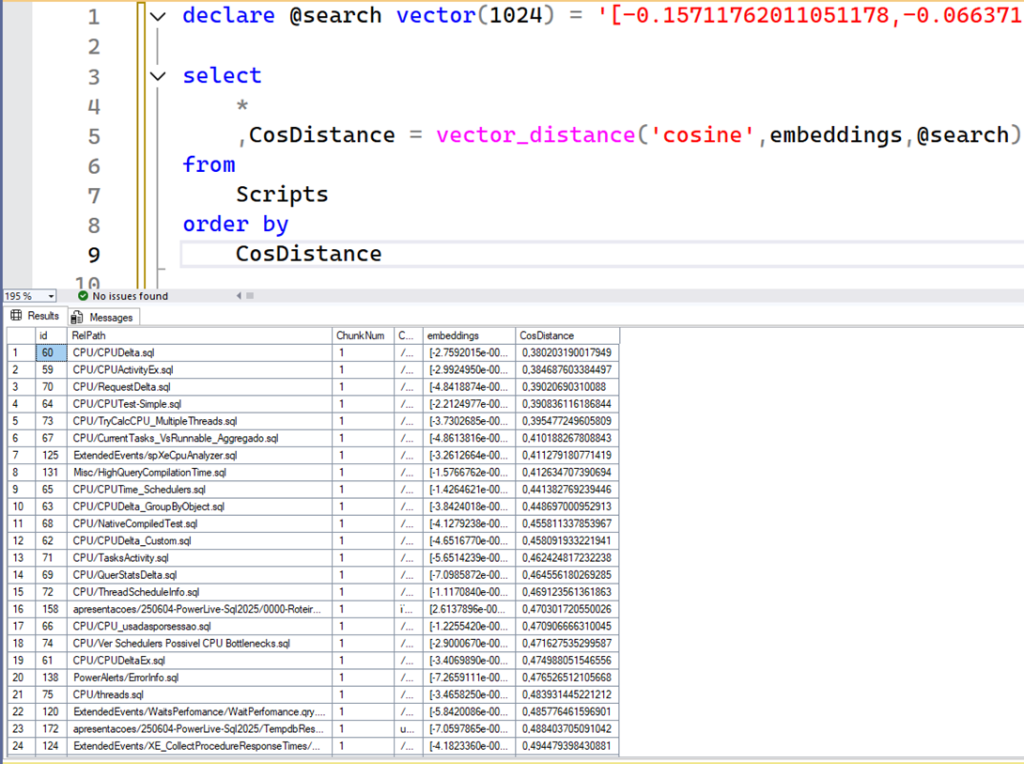This screenshot has height=764, width=1024.
Task: Click the green No issues found checkmark icon
Action: (x=83, y=296)
